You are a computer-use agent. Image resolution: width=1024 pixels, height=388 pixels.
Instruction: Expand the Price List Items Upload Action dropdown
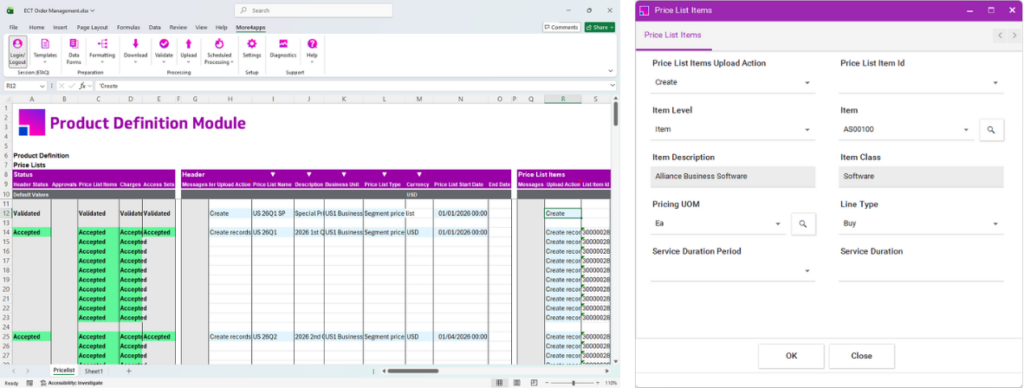[807, 83]
